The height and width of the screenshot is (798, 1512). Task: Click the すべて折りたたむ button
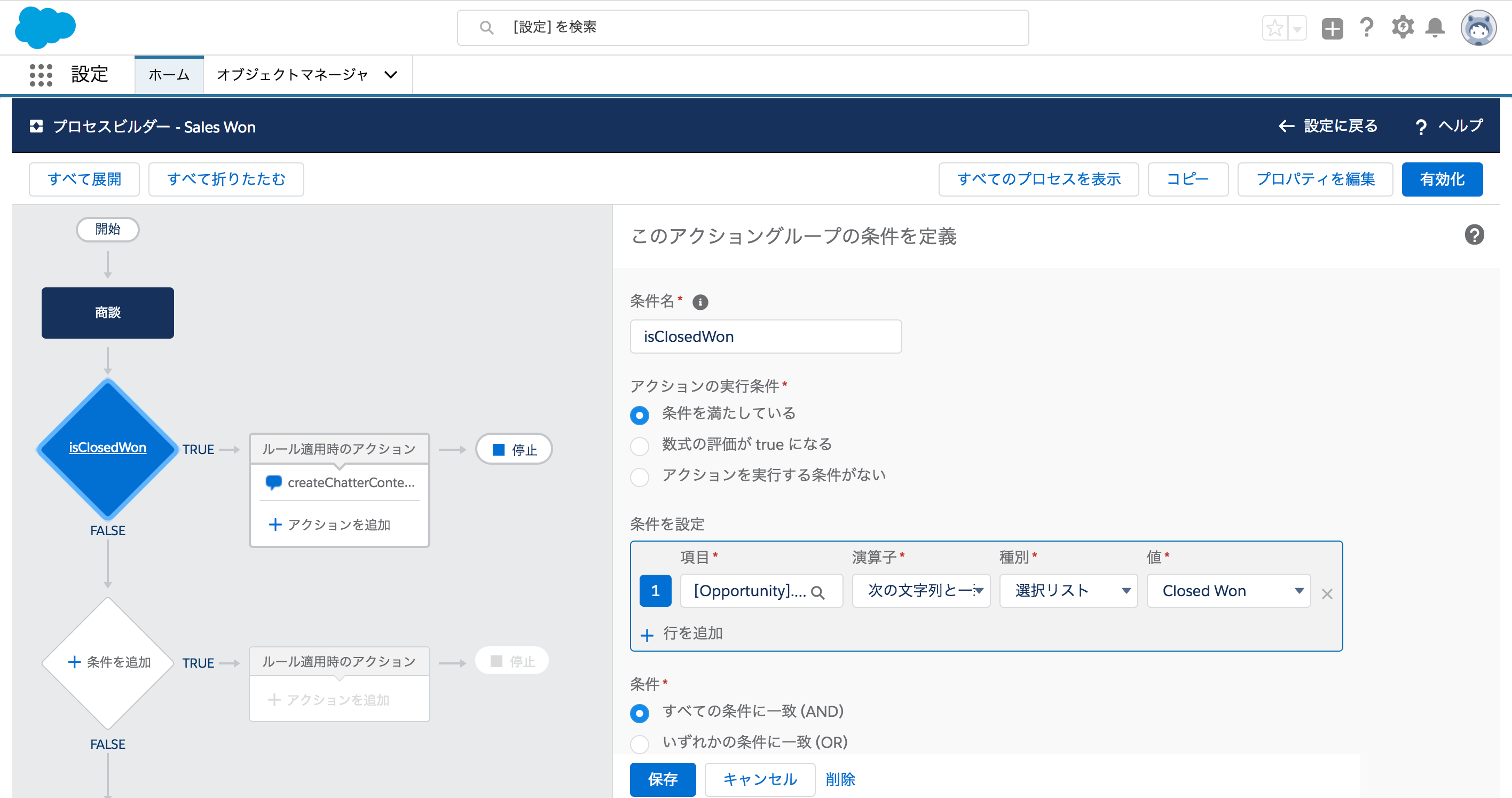226,179
